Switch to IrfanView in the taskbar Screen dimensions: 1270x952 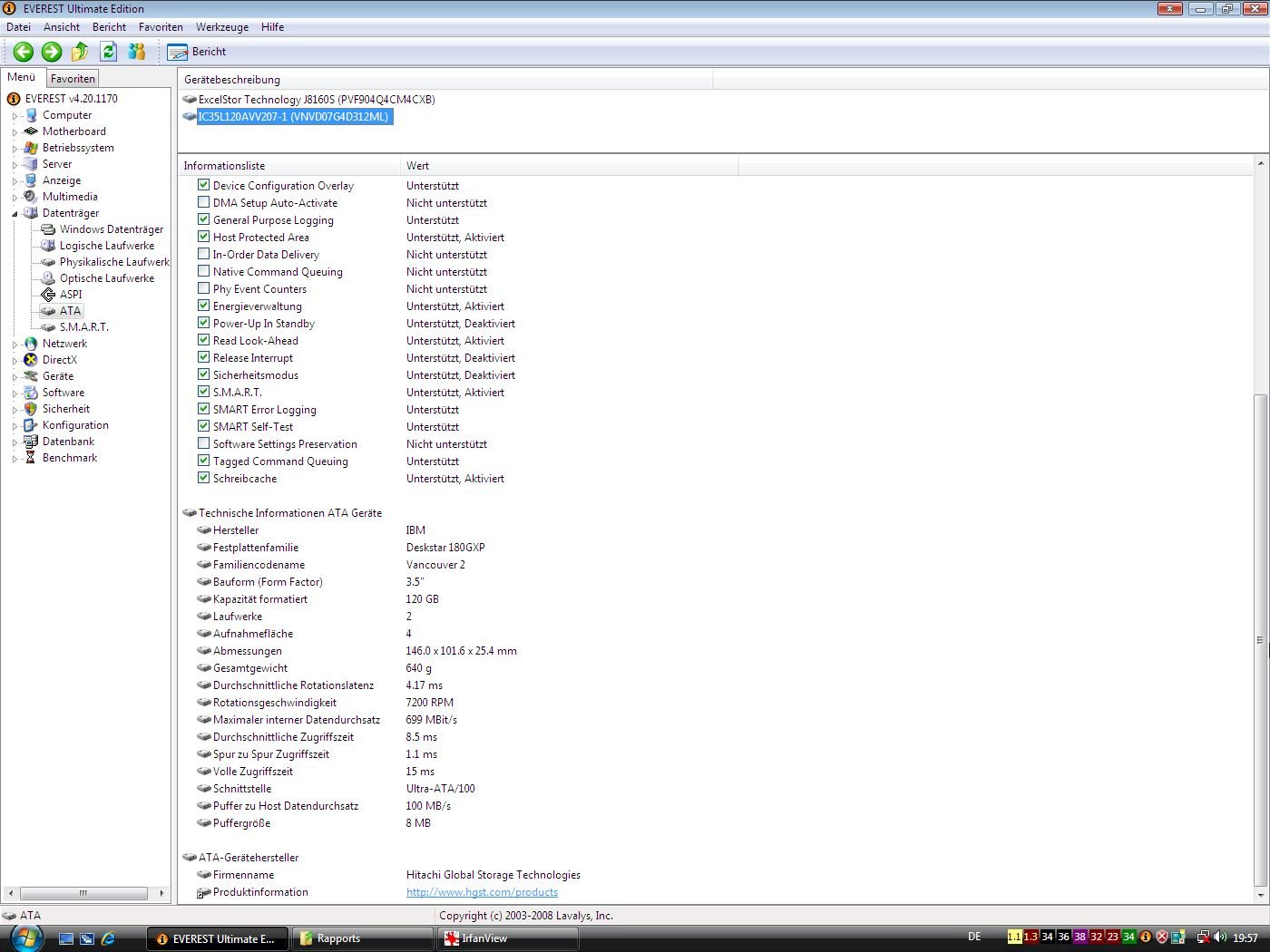tap(506, 938)
